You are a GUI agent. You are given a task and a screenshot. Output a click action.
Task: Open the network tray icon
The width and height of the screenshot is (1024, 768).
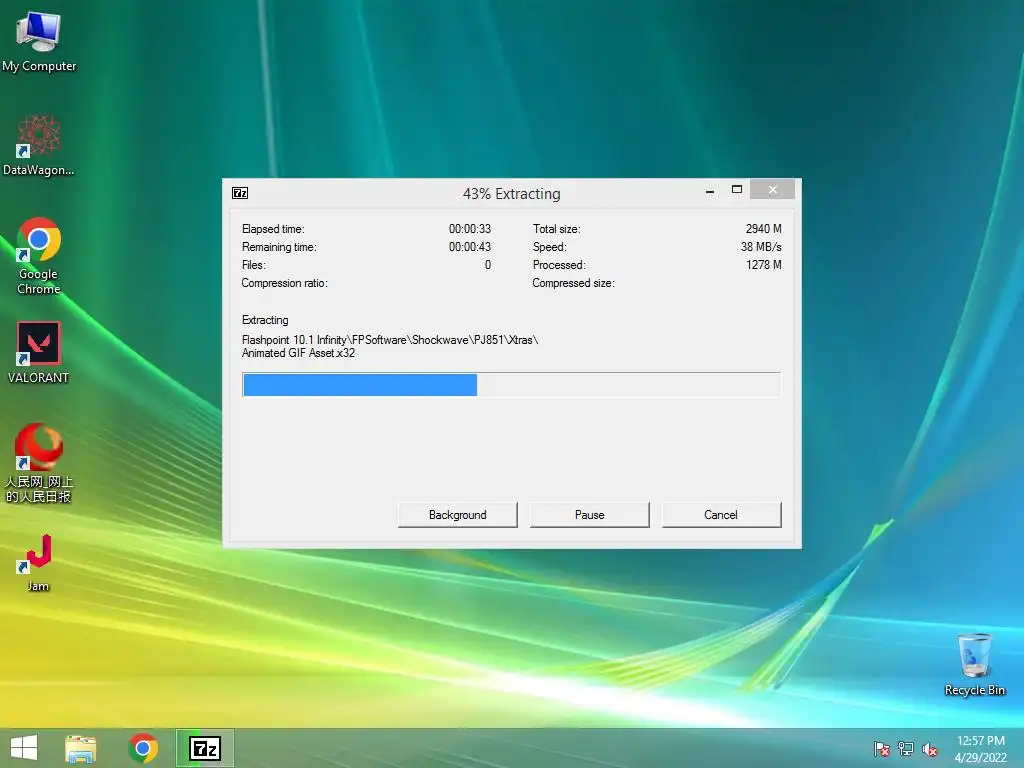coord(906,749)
